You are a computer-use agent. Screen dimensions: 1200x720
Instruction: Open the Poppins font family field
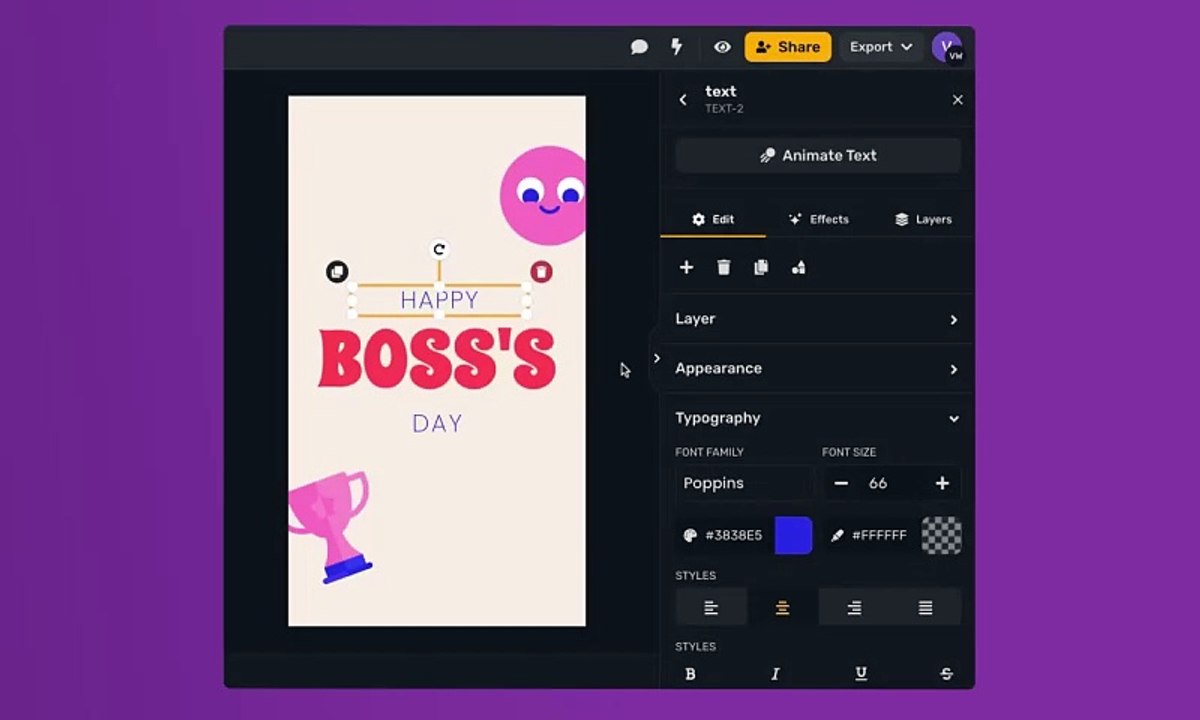(744, 483)
